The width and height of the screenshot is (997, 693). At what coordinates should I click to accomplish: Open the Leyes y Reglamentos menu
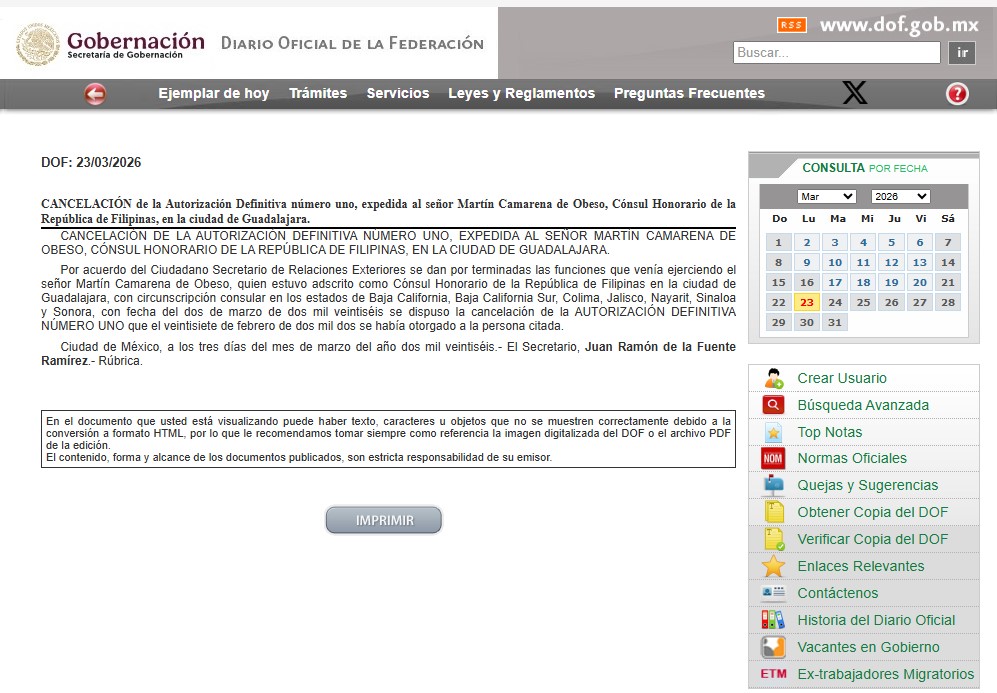coord(521,94)
